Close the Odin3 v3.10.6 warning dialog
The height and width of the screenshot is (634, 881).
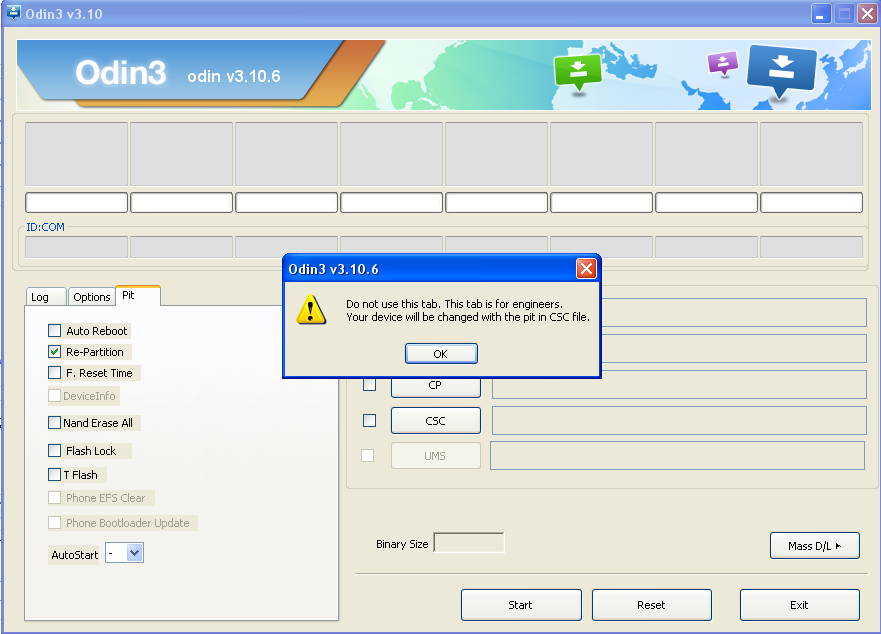pos(586,269)
